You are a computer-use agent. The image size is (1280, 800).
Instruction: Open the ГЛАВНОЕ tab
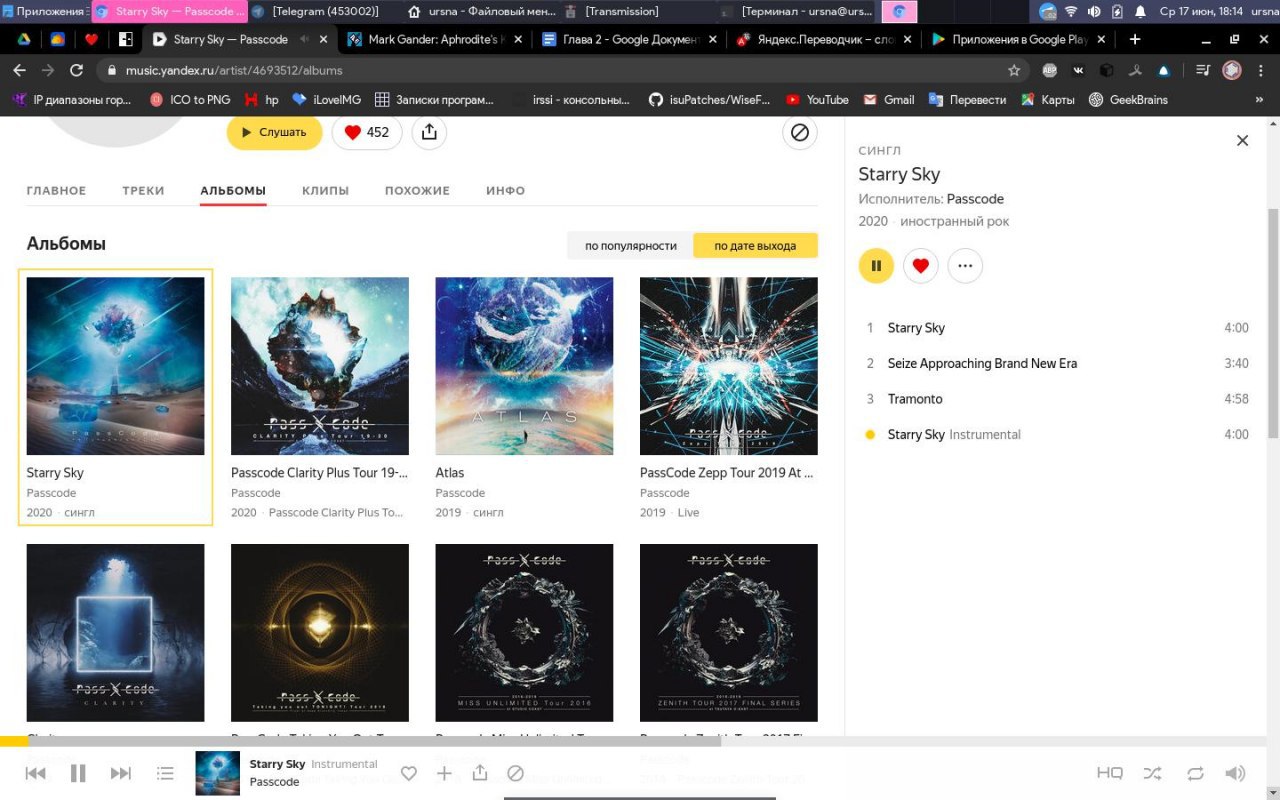click(56, 190)
